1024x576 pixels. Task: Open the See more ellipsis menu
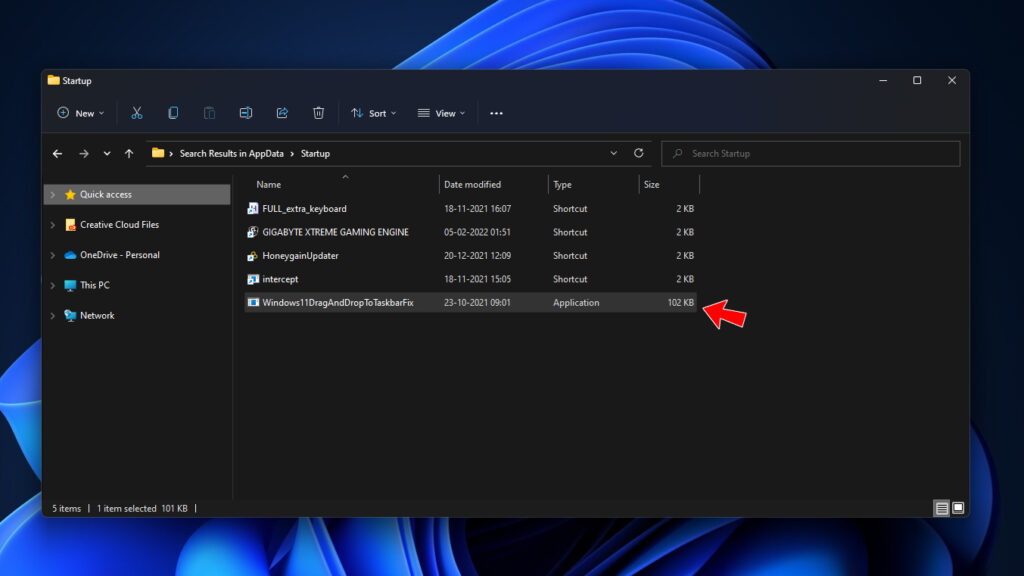click(x=496, y=114)
